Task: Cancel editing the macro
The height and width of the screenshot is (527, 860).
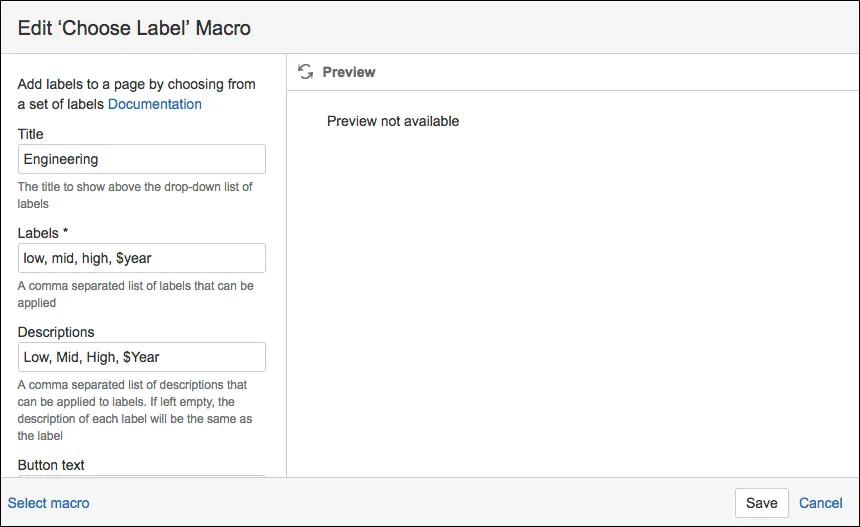Action: (821, 503)
